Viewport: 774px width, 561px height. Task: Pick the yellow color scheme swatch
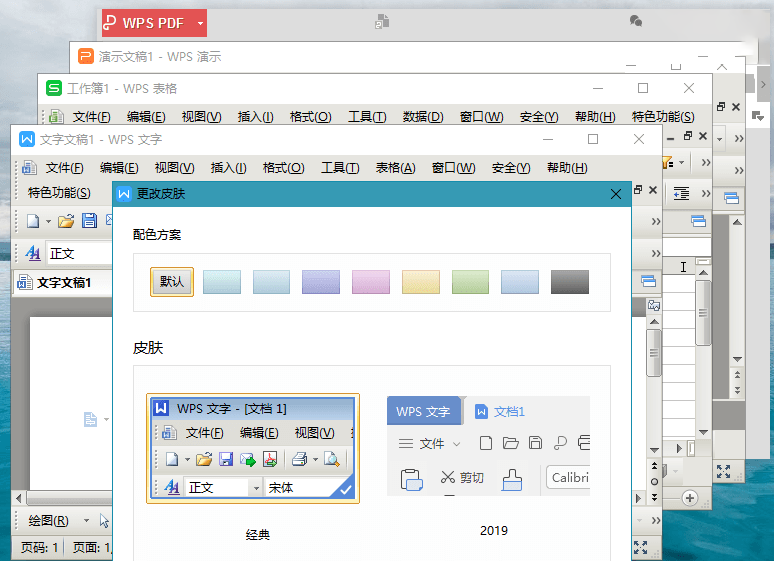click(421, 282)
